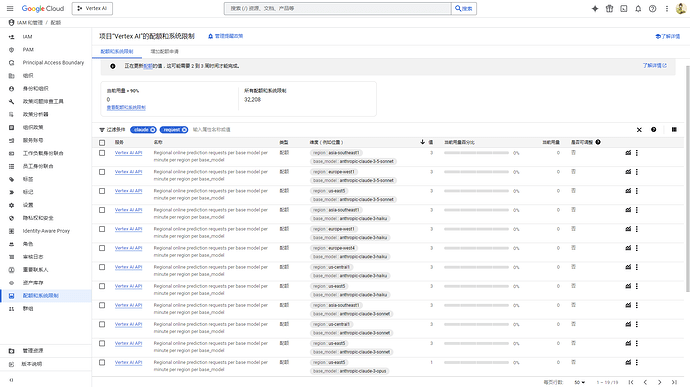Screen dimensions: 690x387
Task: Check the europe-west1 claude-3-haiku row
Action: (x=102, y=229)
